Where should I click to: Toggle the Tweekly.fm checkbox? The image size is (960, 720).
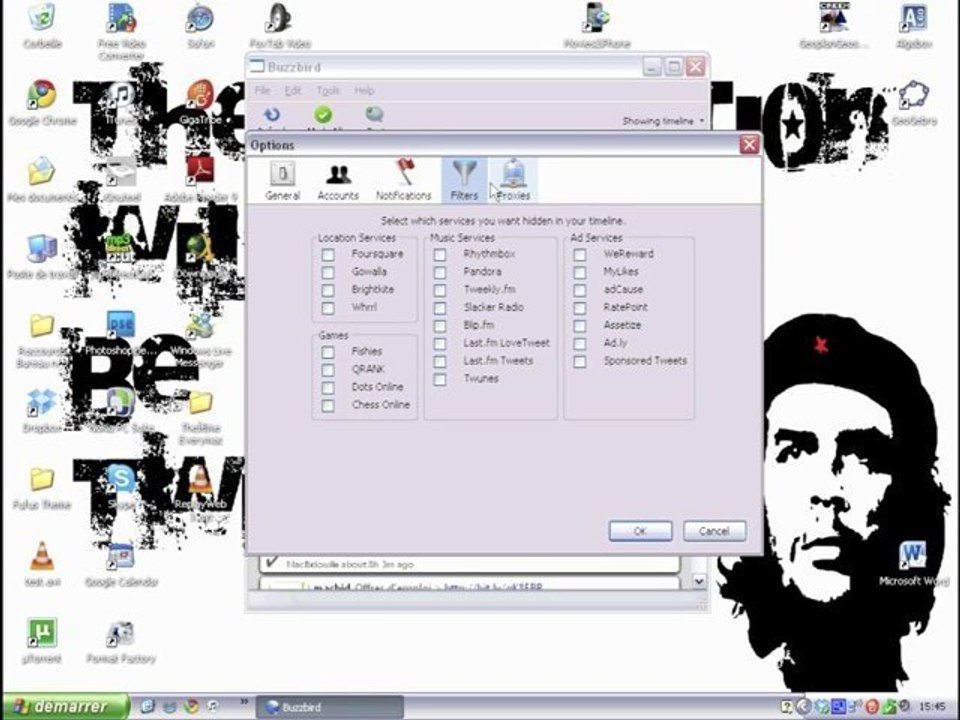coord(440,290)
